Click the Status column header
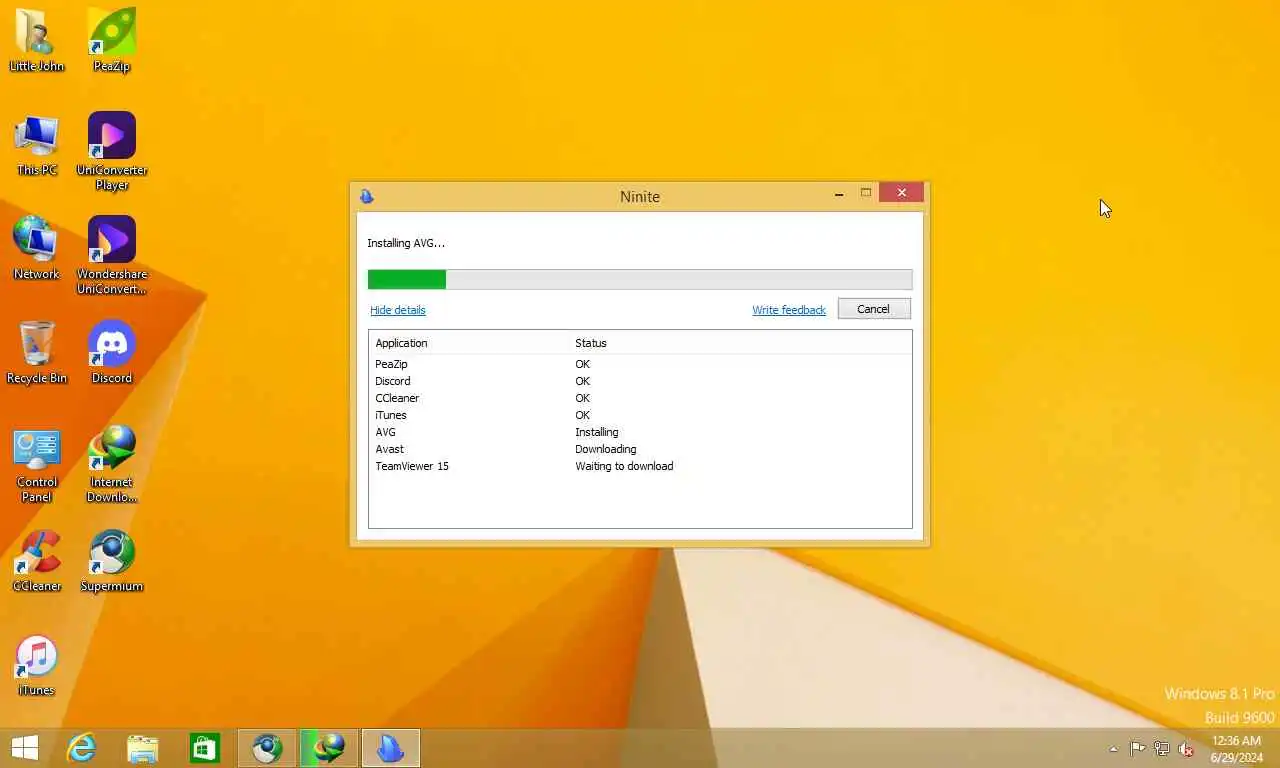This screenshot has width=1280, height=768. pyautogui.click(x=740, y=343)
